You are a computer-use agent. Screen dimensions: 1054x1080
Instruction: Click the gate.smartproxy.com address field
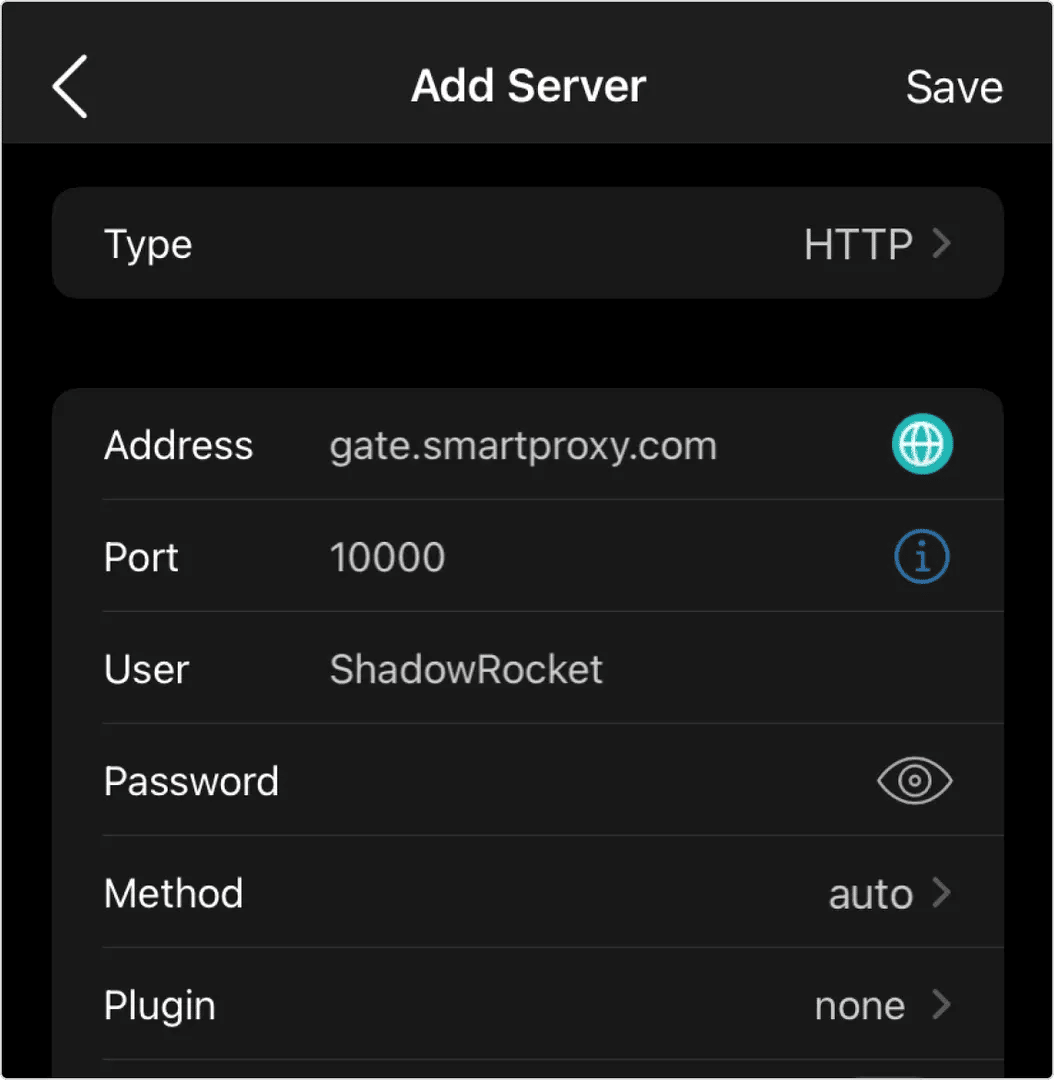(523, 446)
